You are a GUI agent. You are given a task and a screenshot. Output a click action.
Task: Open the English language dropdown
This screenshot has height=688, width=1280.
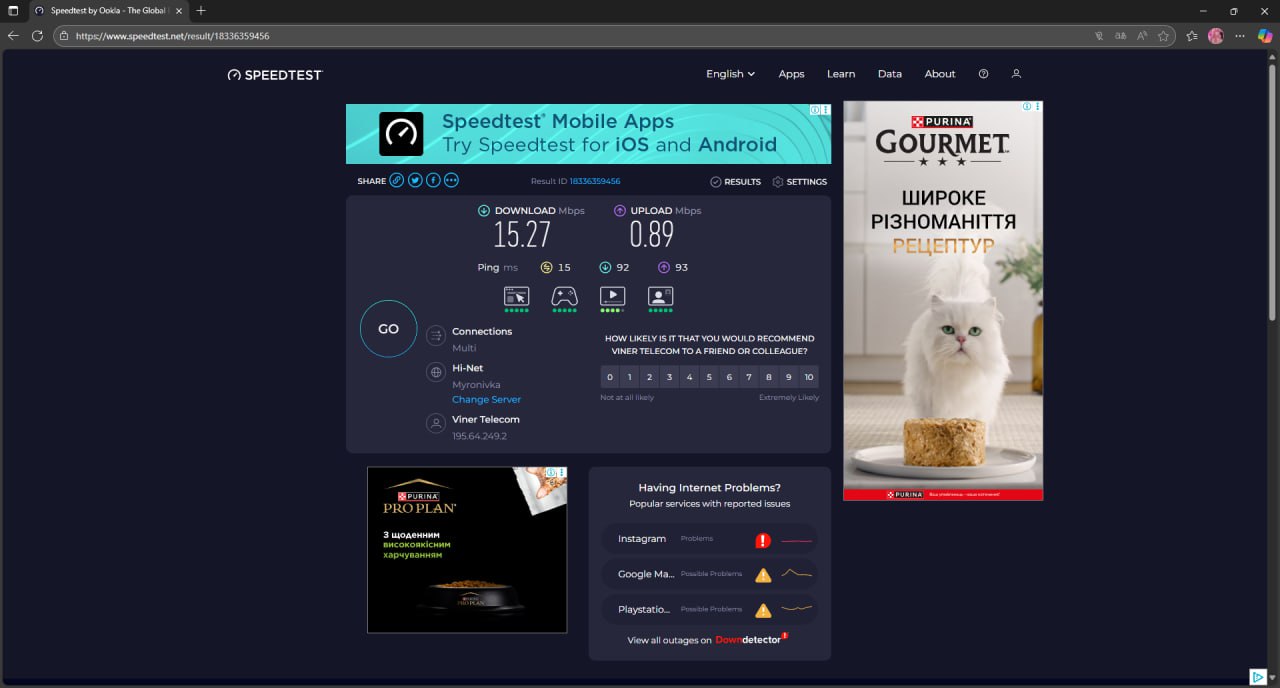730,74
